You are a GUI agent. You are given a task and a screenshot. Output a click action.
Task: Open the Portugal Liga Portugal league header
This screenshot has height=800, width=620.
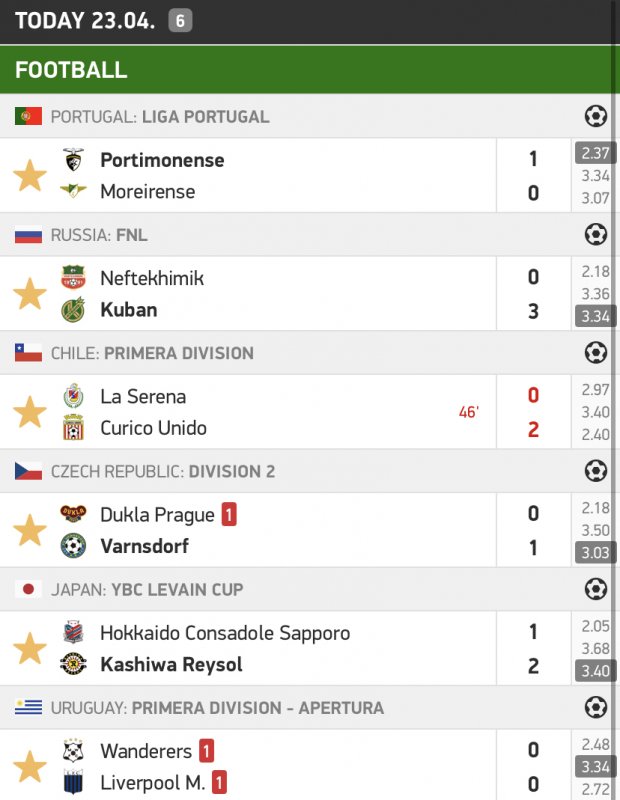pyautogui.click(x=160, y=117)
